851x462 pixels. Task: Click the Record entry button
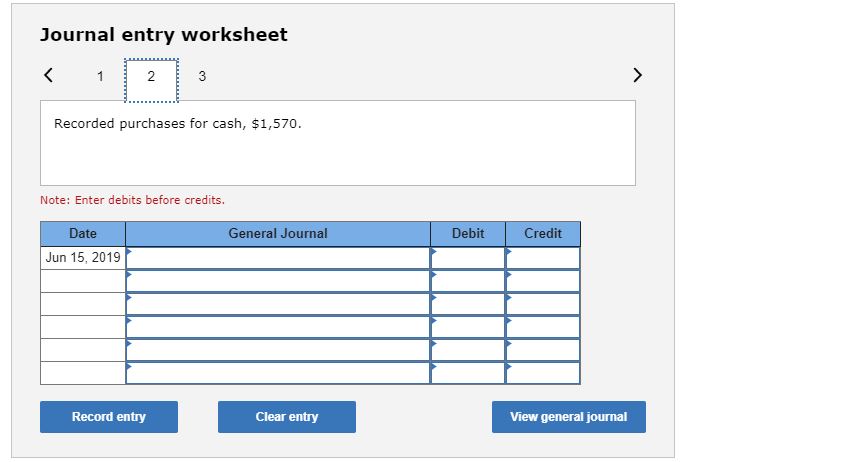(109, 417)
